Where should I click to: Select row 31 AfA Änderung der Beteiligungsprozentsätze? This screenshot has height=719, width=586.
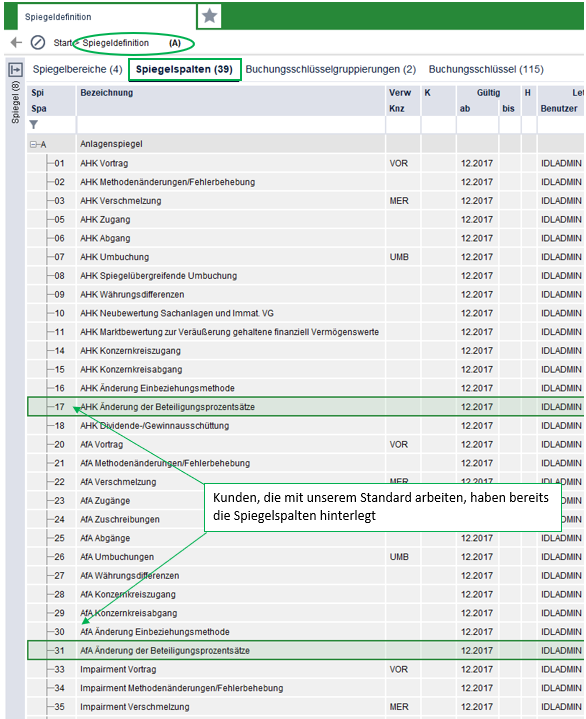305,651
